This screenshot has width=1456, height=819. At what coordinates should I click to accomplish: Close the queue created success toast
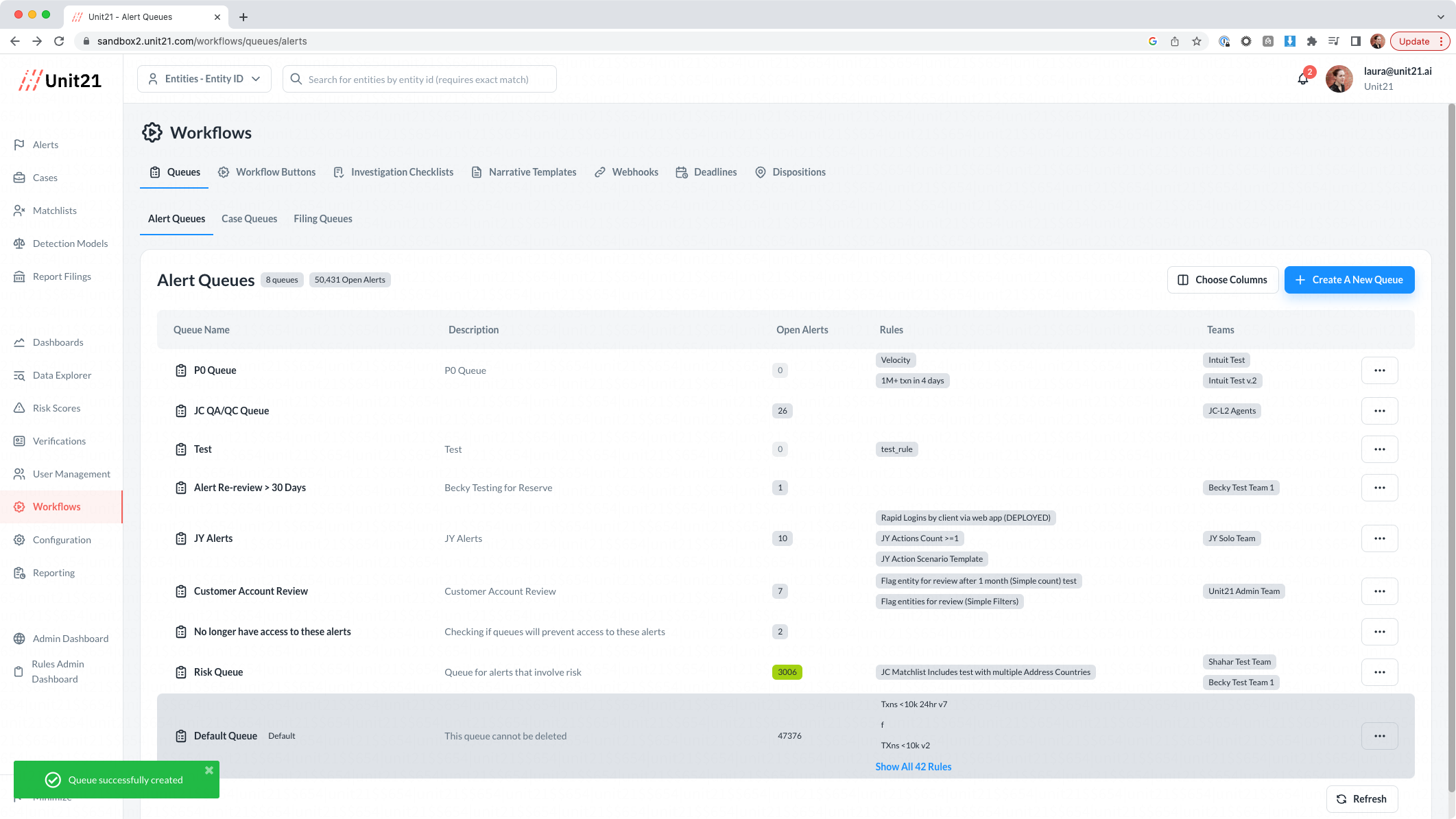pyautogui.click(x=209, y=770)
